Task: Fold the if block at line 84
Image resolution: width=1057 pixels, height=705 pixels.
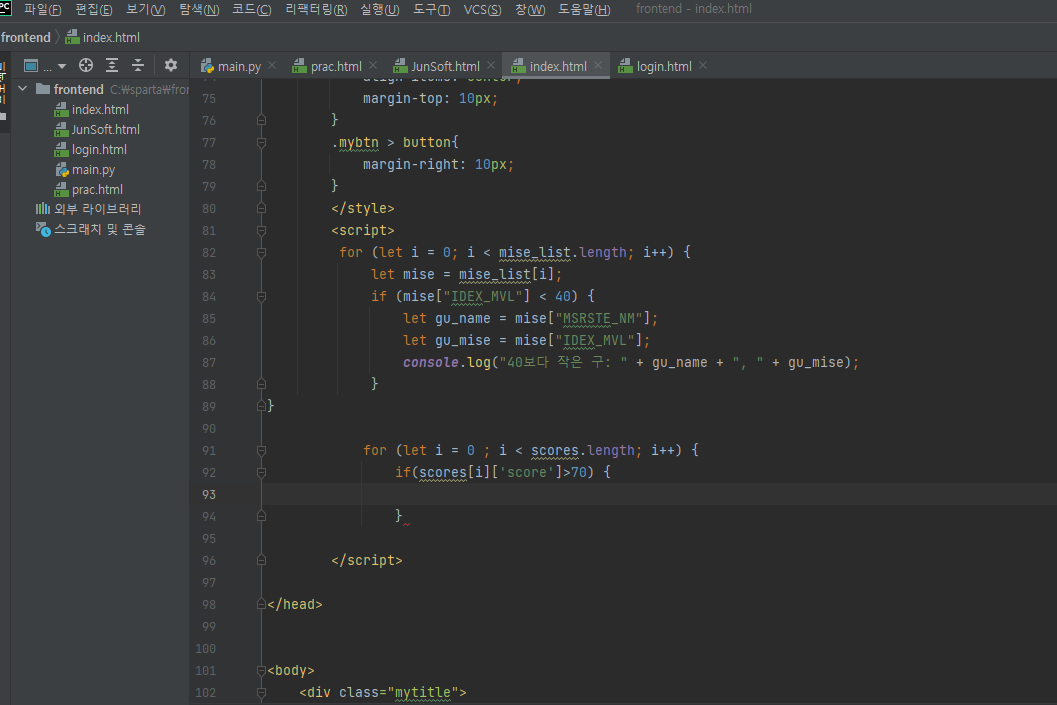Action: (262, 297)
